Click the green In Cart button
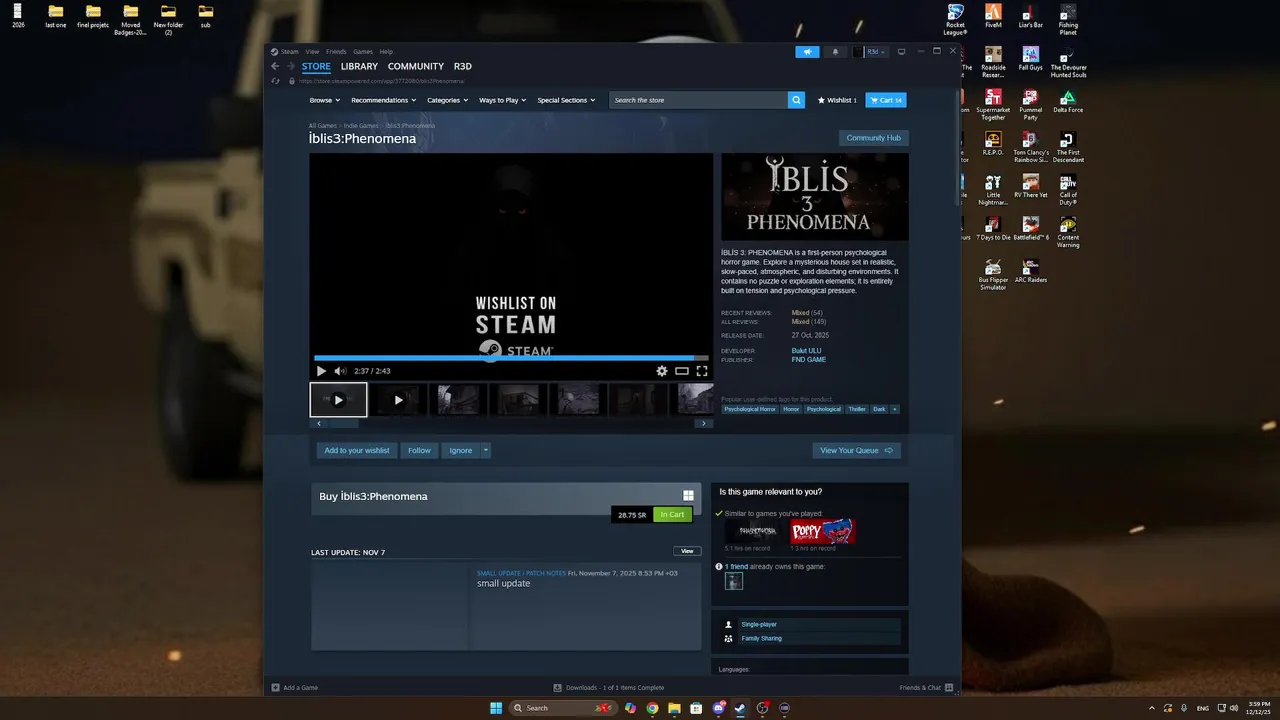Viewport: 1280px width, 720px height. point(672,515)
